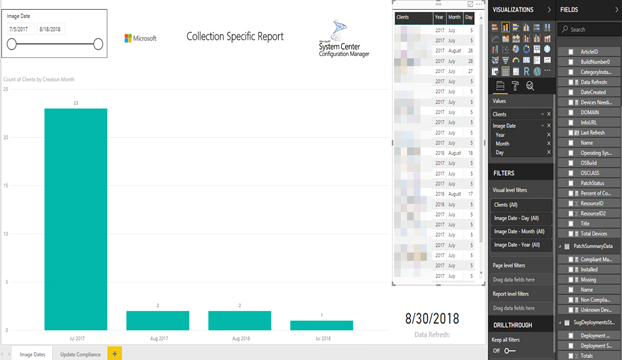Viewport: 622px width, 360px height.
Task: Select the scatter chart visualization
Action: coord(505,49)
